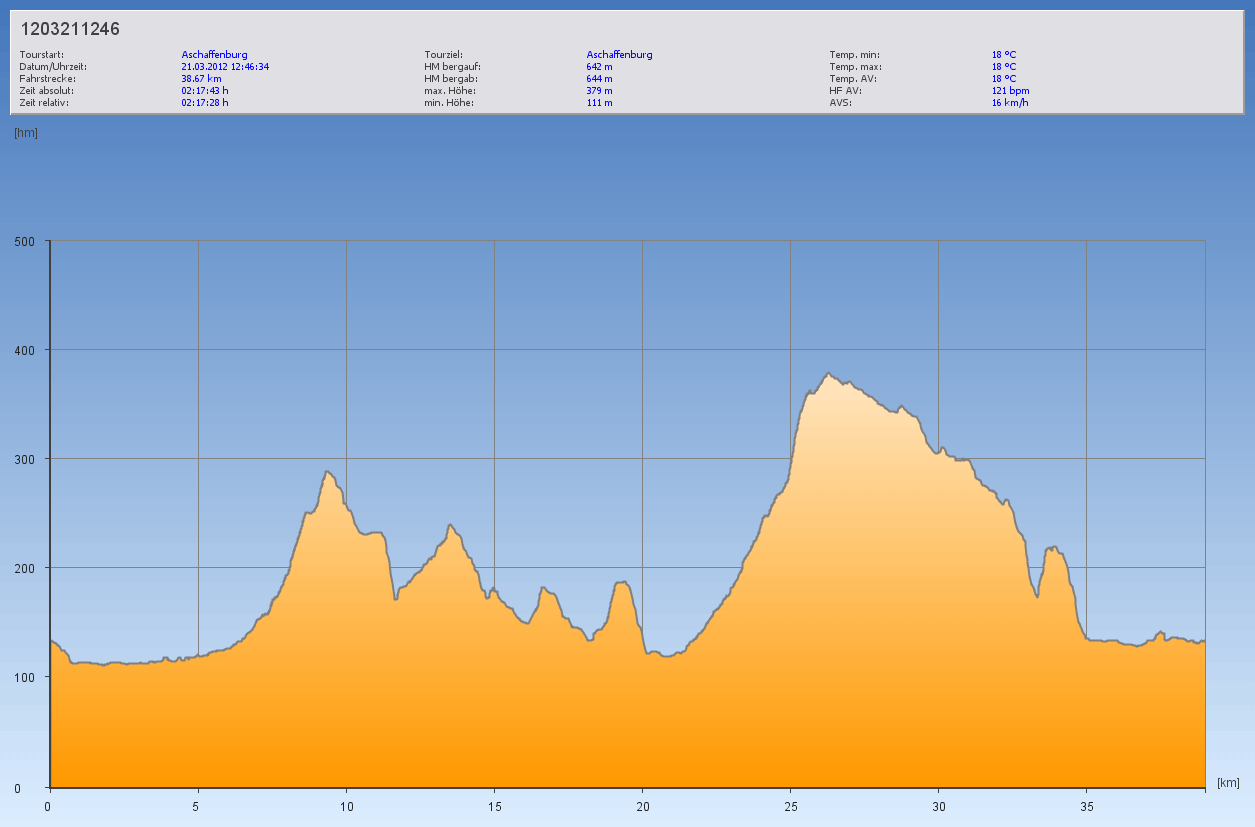The width and height of the screenshot is (1255, 827).
Task: Click the 500 label on the y-axis
Action: [x=25, y=241]
